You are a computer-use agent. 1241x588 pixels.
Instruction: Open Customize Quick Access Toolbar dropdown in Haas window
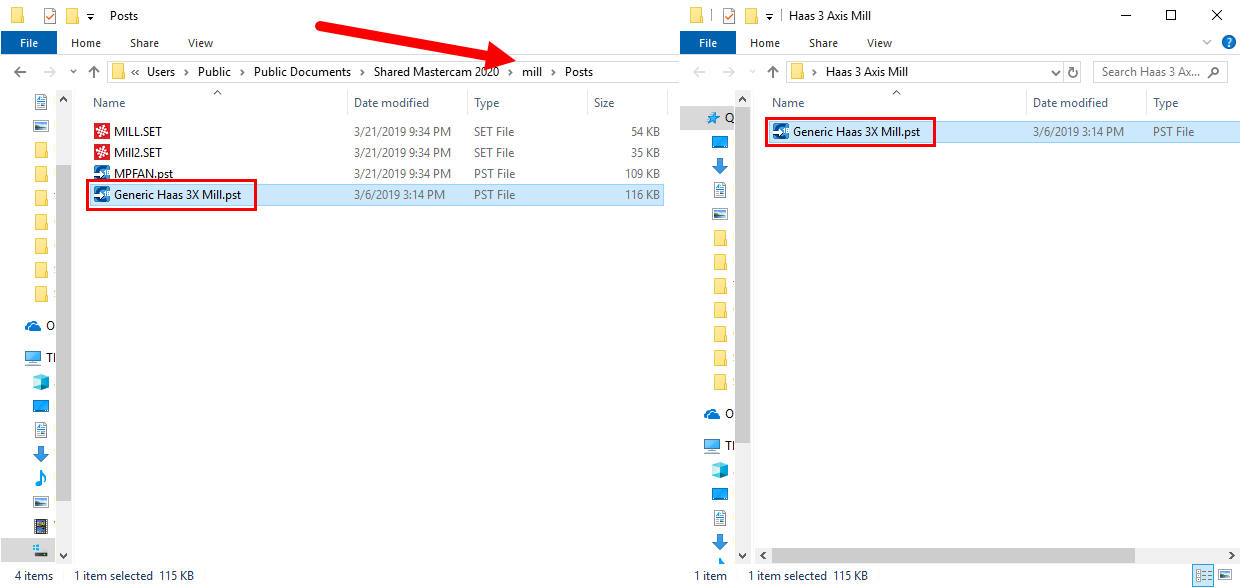click(770, 16)
